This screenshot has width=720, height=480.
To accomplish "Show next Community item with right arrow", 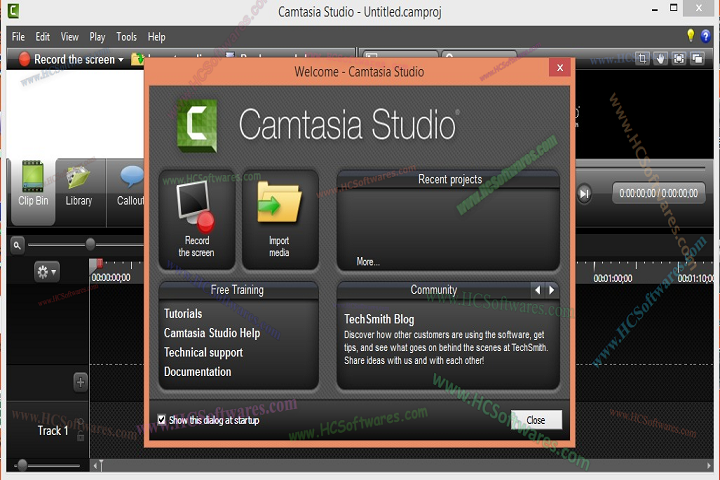I will click(x=551, y=290).
